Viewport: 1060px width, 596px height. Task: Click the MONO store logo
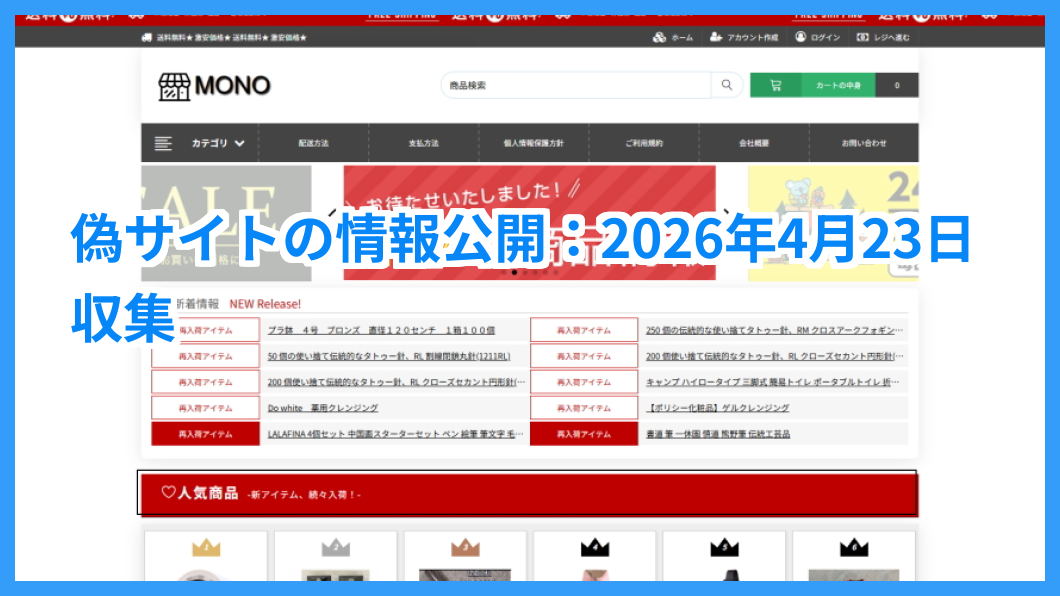214,86
